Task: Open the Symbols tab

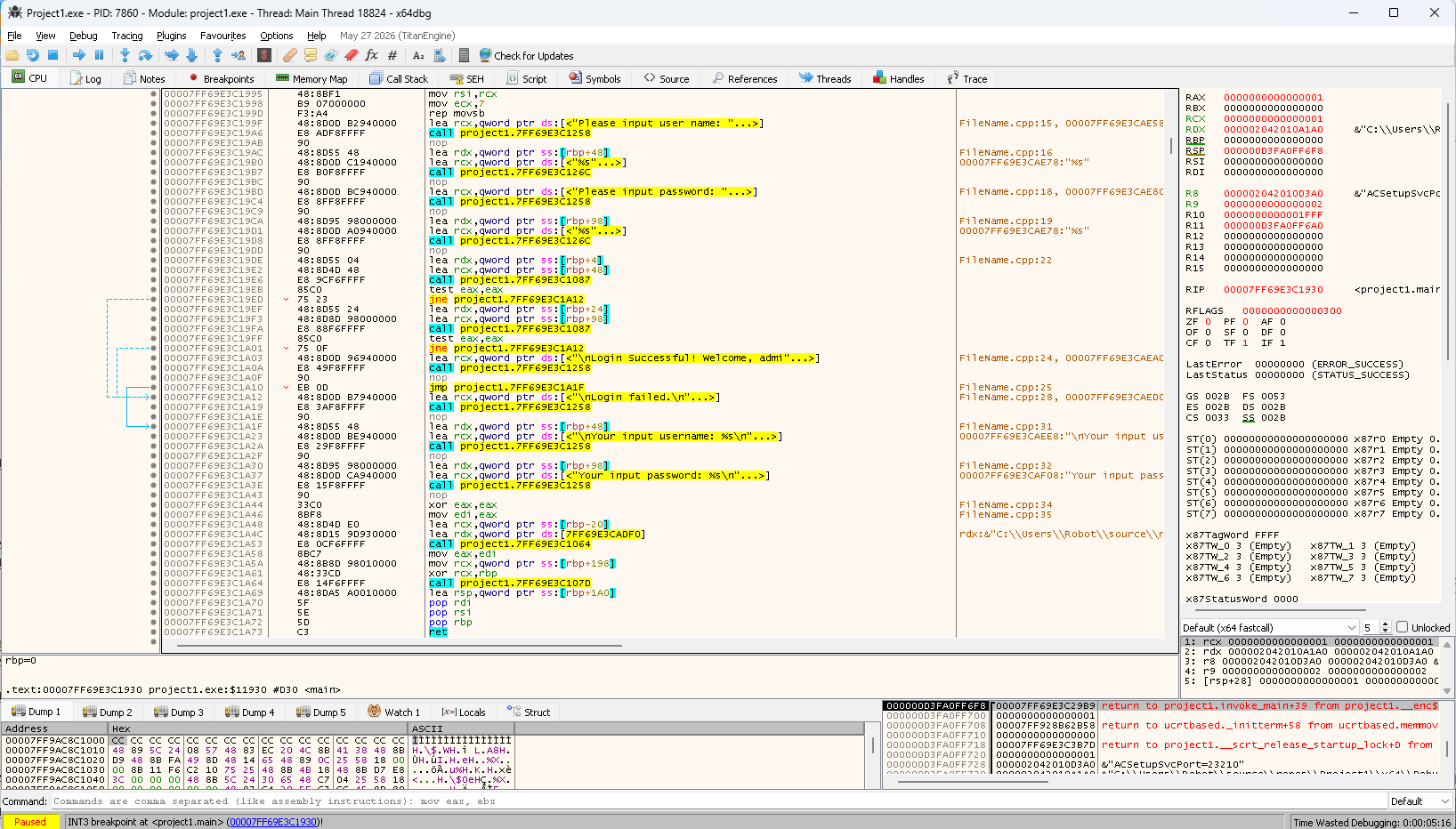Action: (595, 78)
